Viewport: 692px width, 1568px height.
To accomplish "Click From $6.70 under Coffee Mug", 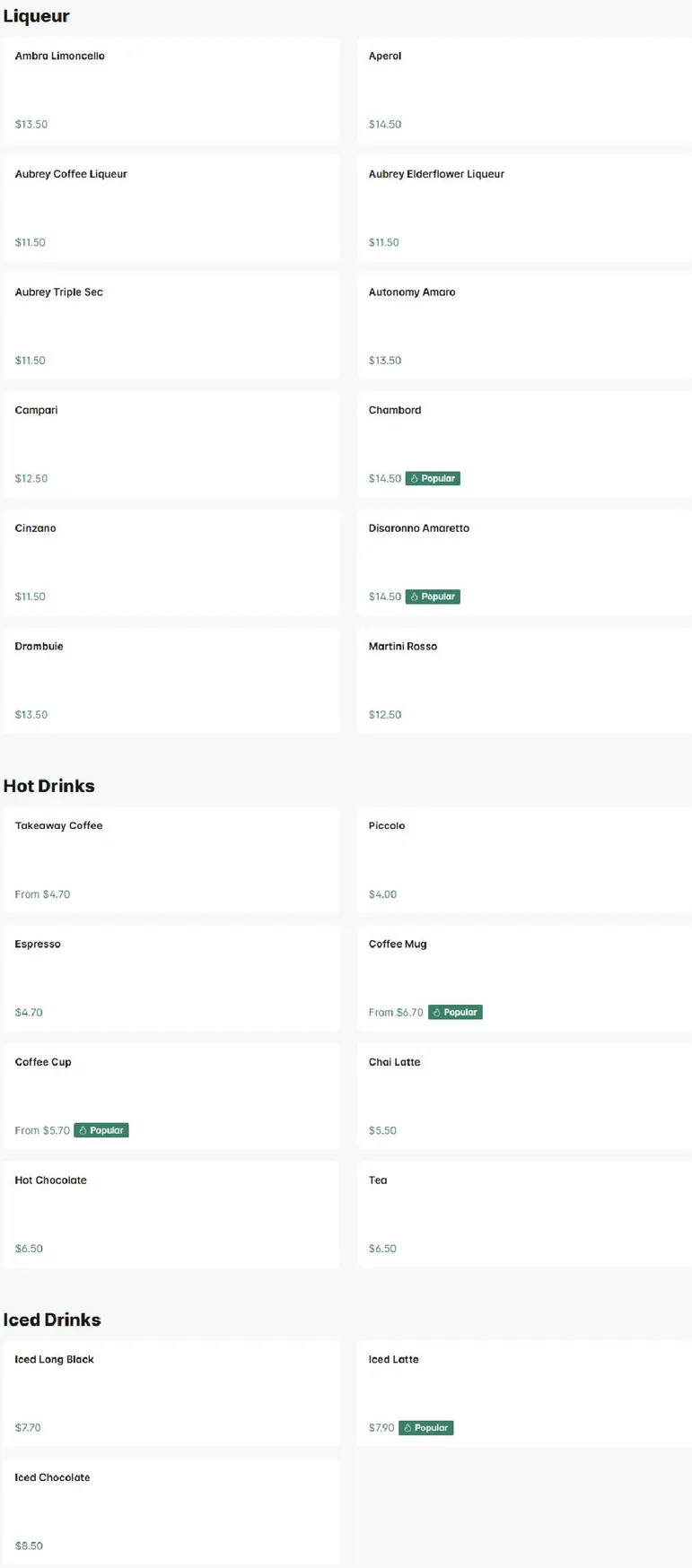I will [x=396, y=1012].
